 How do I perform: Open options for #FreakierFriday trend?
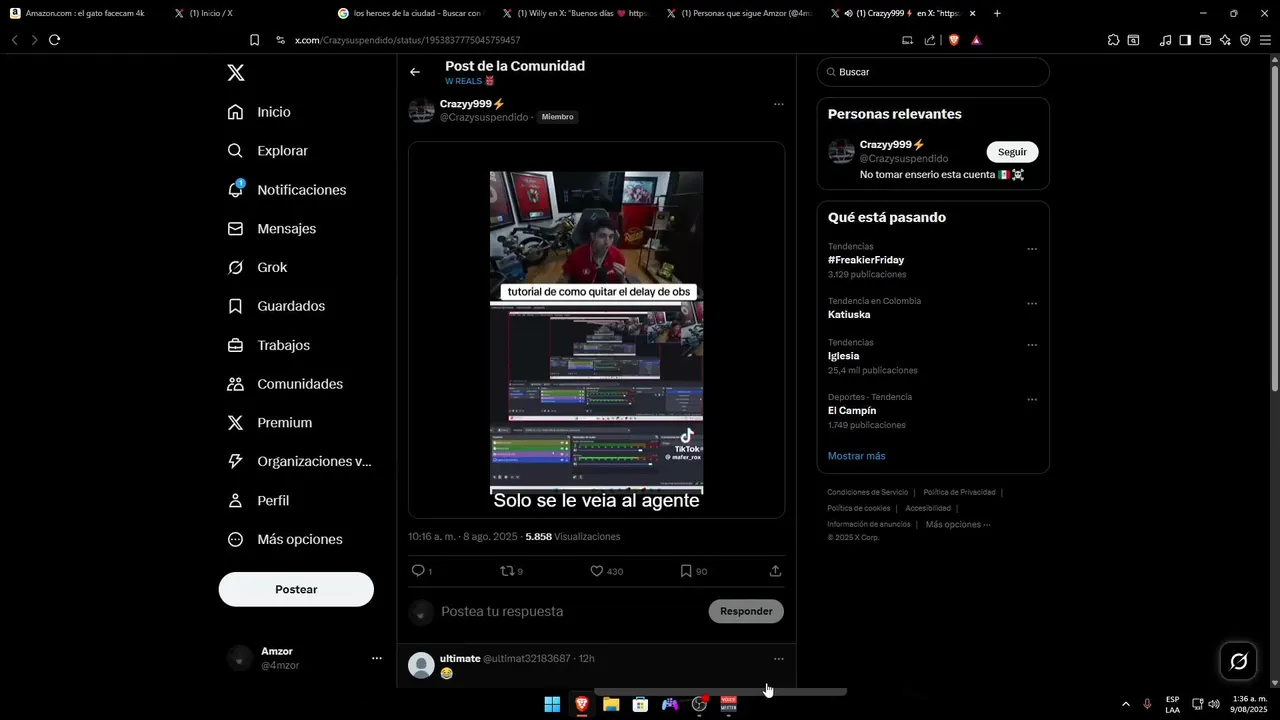click(x=1032, y=249)
